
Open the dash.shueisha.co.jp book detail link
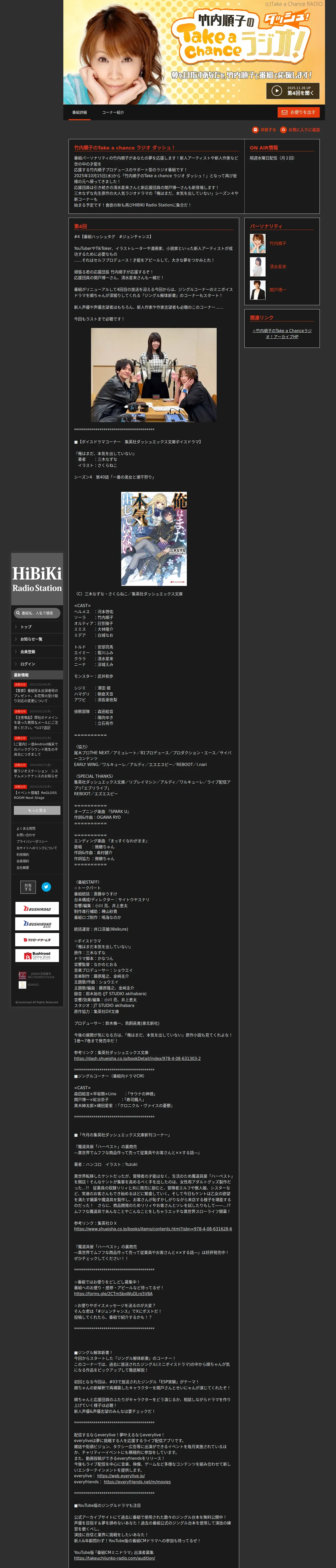(x=137, y=1058)
